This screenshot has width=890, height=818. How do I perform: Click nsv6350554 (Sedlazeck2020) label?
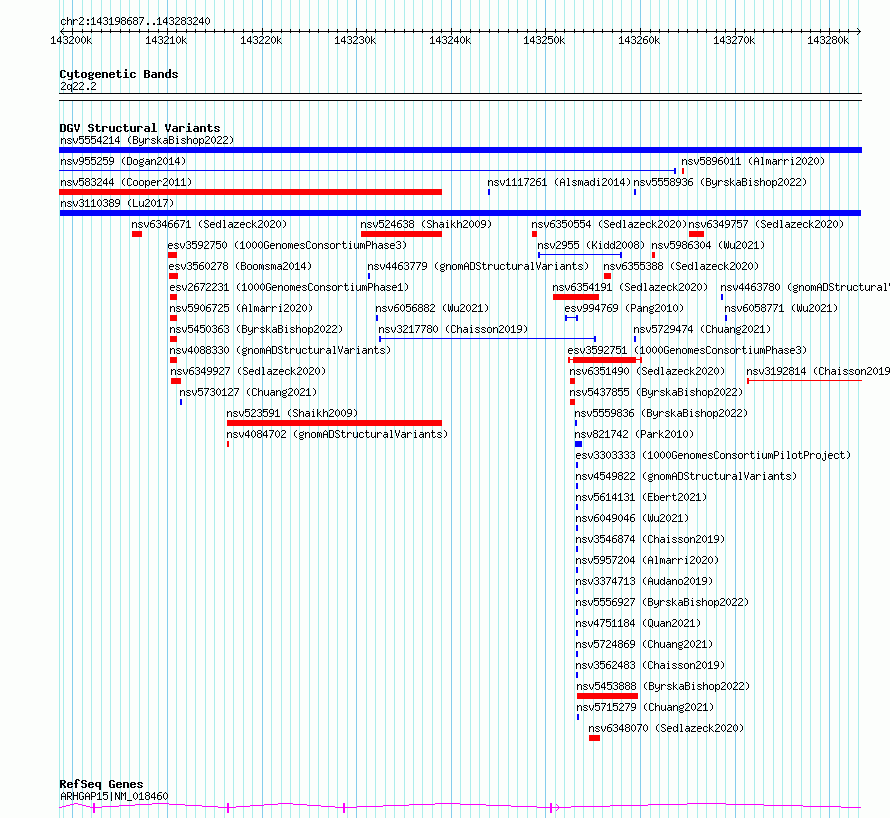tap(609, 224)
